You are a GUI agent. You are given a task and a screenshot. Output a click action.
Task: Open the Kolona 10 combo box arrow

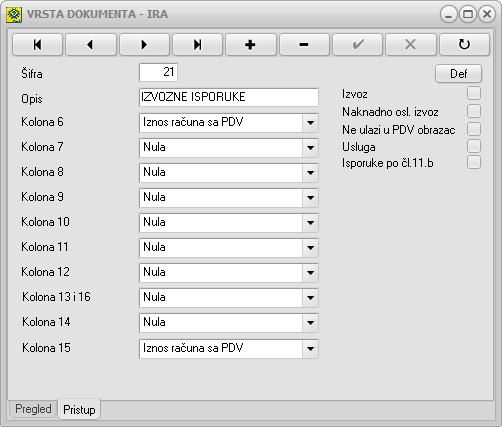tap(310, 223)
